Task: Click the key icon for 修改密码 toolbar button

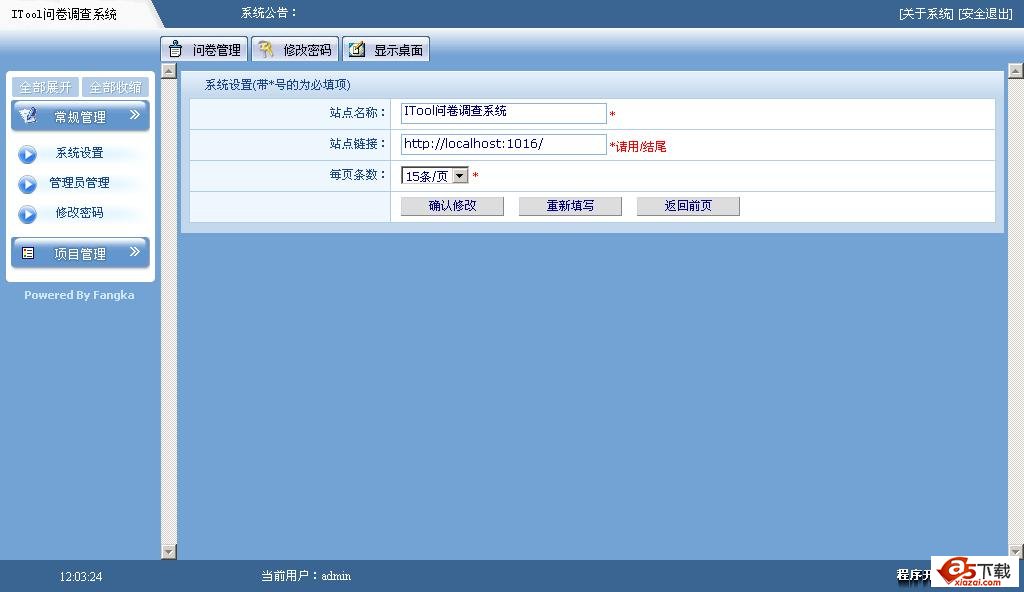Action: 263,48
